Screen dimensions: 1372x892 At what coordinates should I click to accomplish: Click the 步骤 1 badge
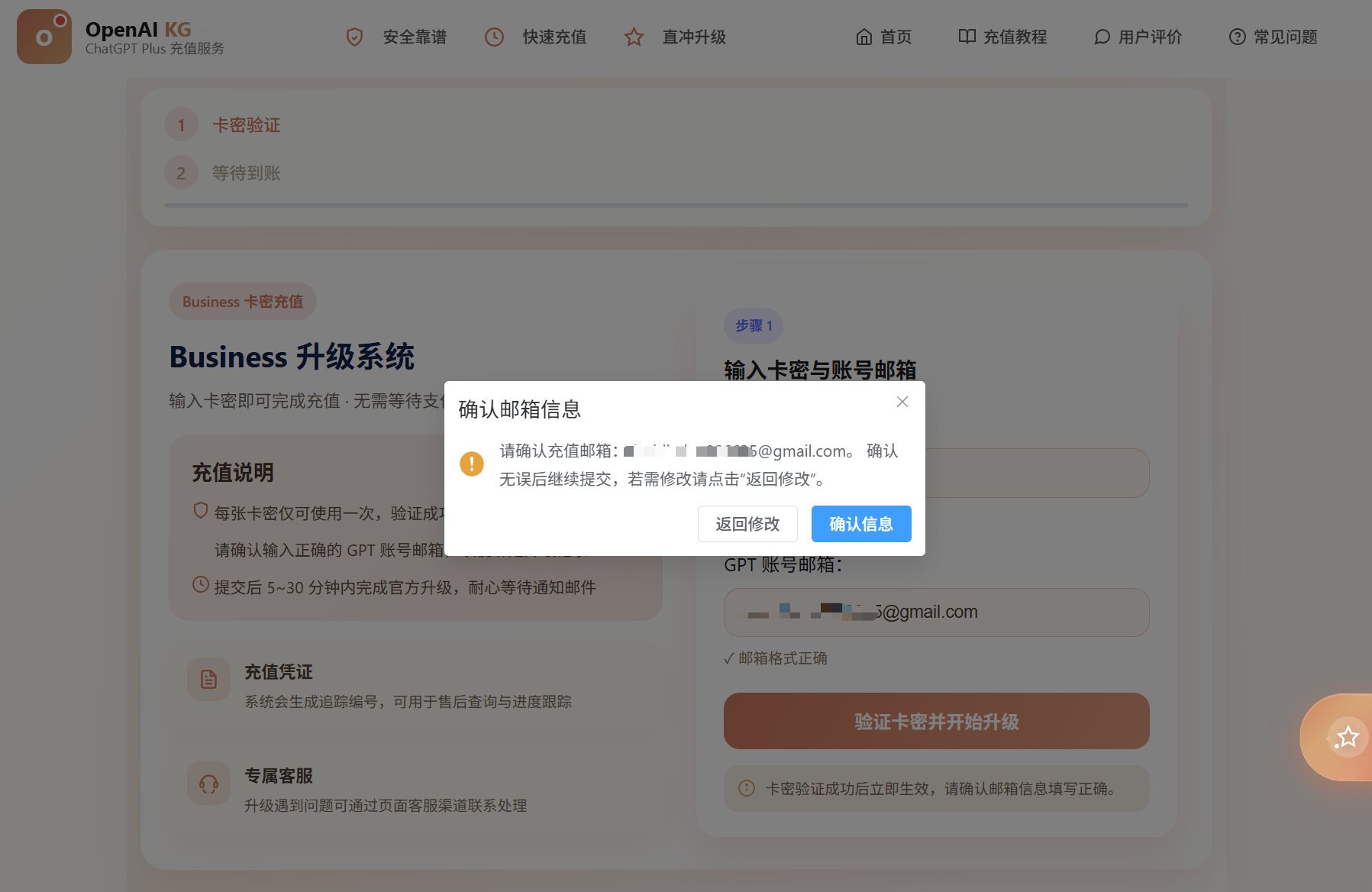(x=754, y=326)
